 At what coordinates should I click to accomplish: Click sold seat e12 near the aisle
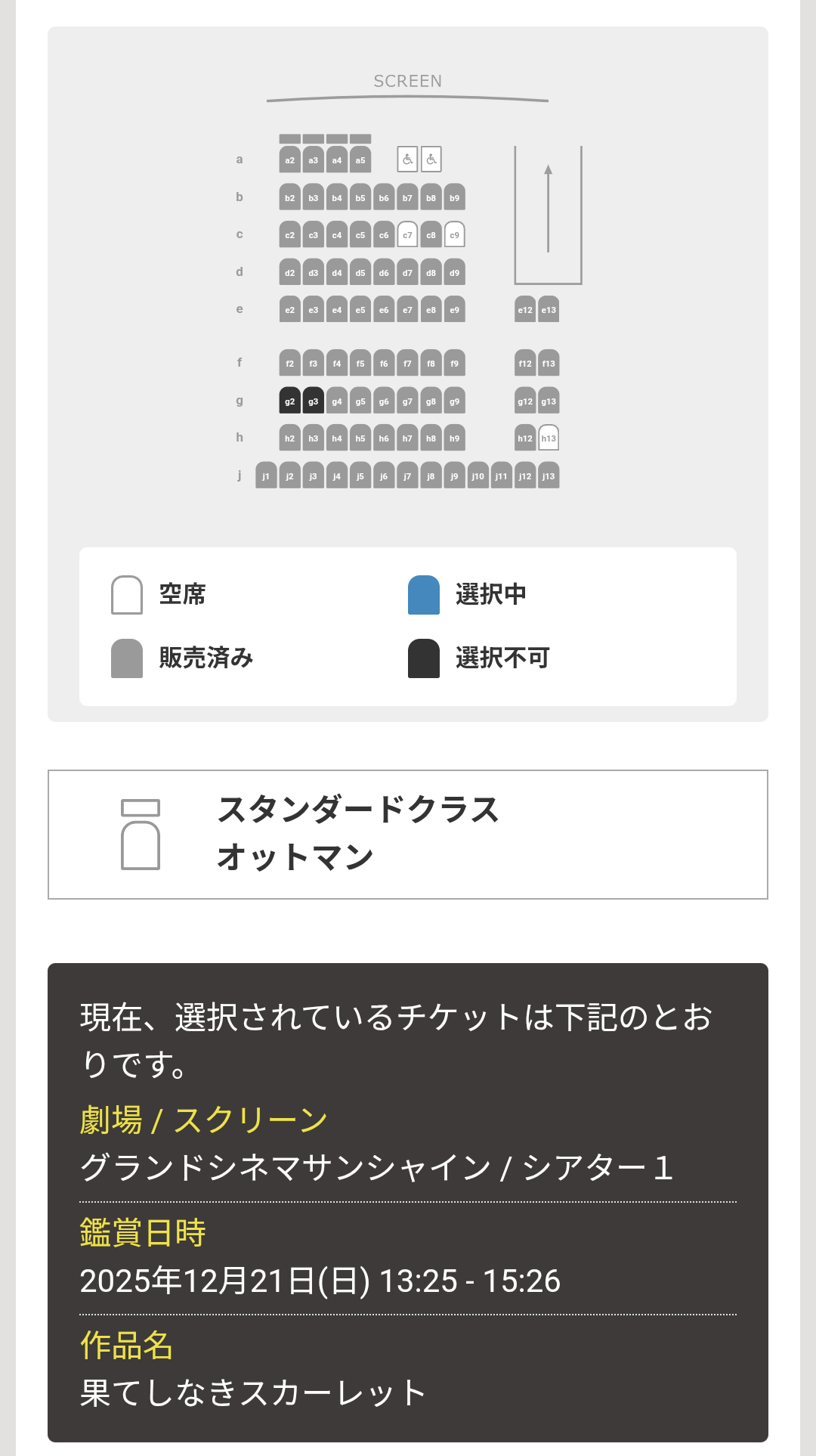click(x=525, y=310)
